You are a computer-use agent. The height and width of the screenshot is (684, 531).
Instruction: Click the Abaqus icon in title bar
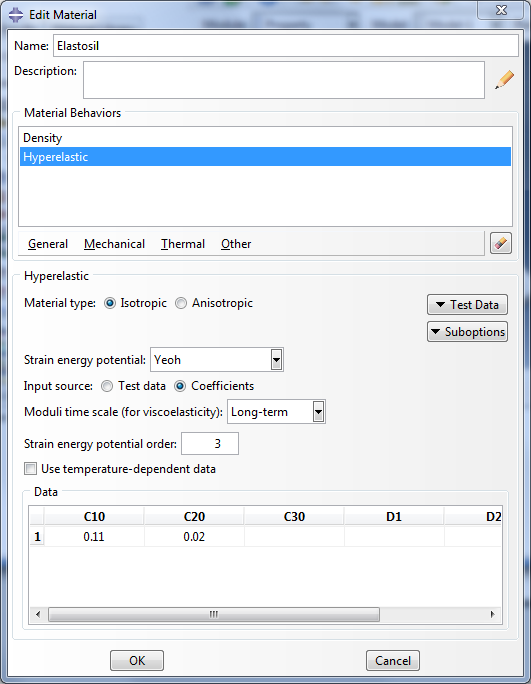tap(16, 15)
